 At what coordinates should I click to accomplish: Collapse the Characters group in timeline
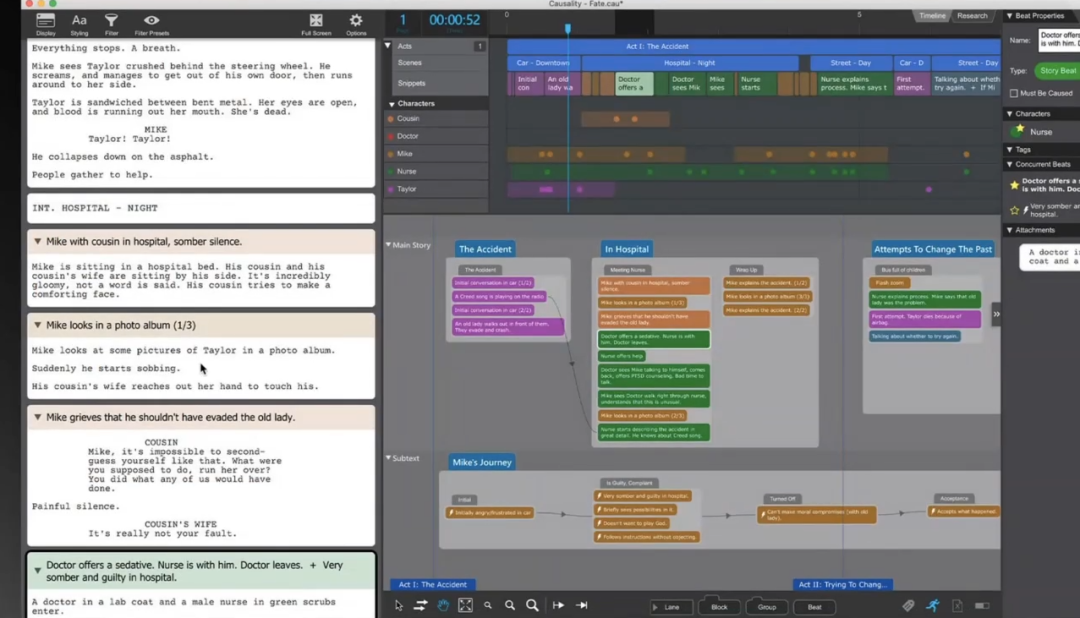point(389,103)
